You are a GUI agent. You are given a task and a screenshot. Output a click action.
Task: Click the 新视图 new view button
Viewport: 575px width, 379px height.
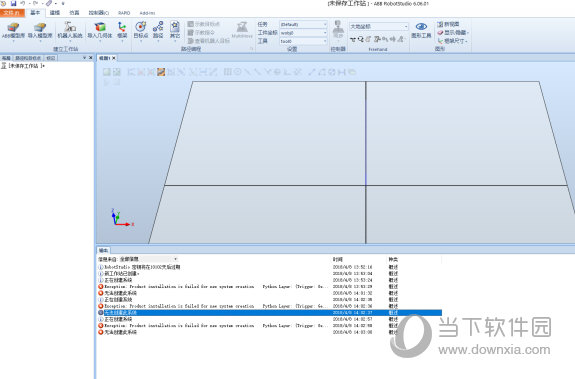coord(448,24)
